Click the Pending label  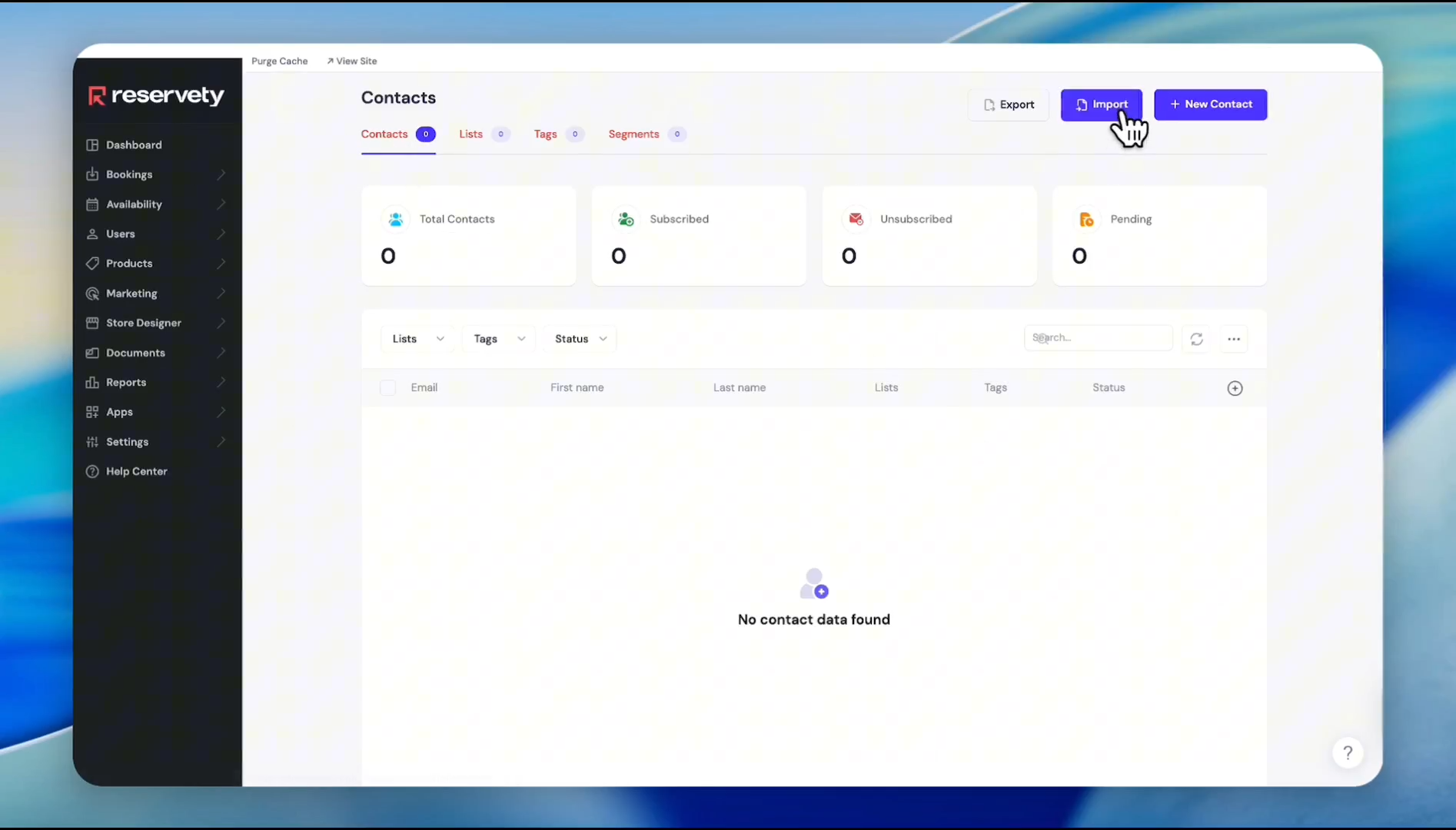pyautogui.click(x=1131, y=219)
